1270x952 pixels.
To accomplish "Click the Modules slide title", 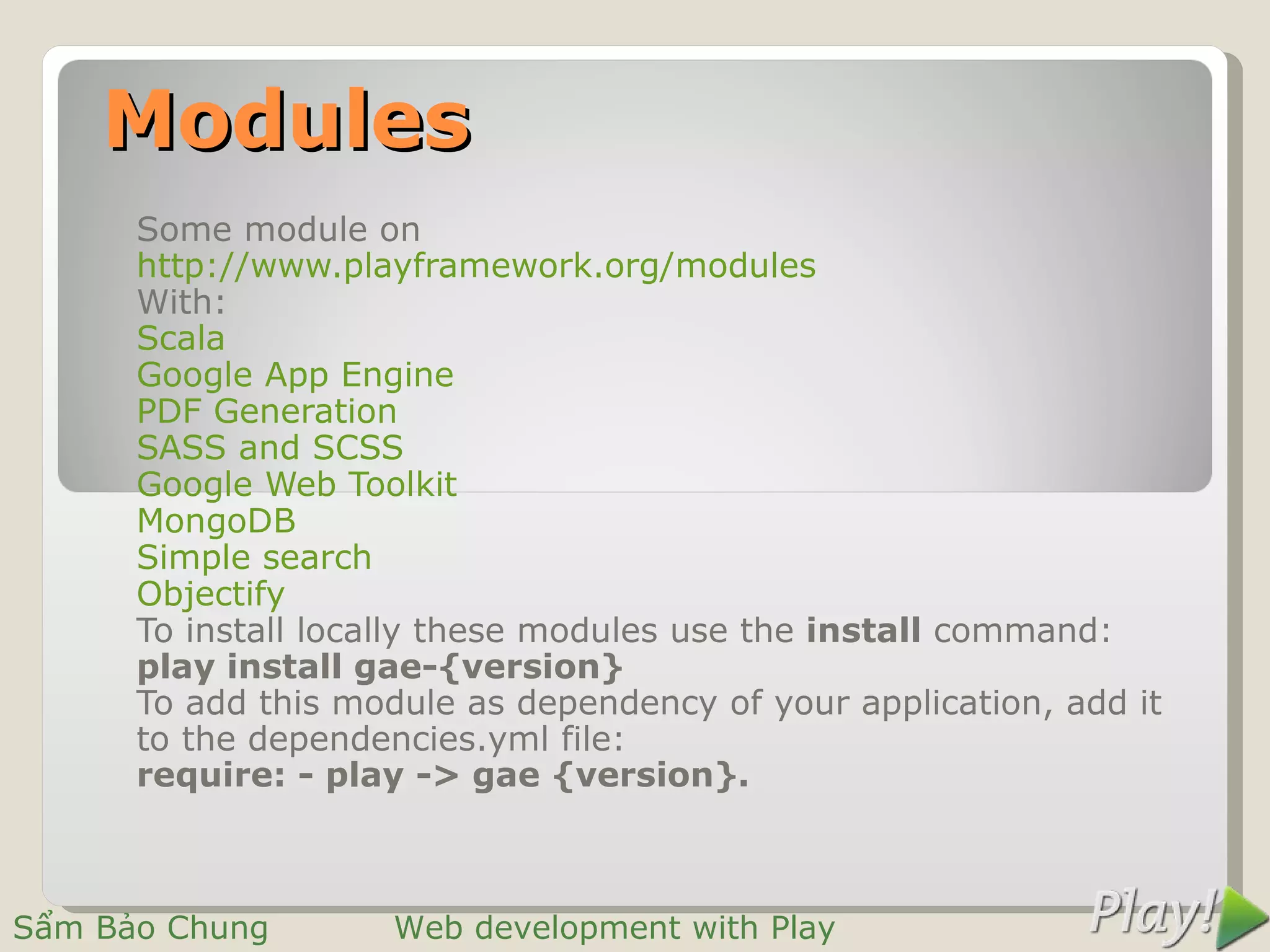I will pos(288,119).
